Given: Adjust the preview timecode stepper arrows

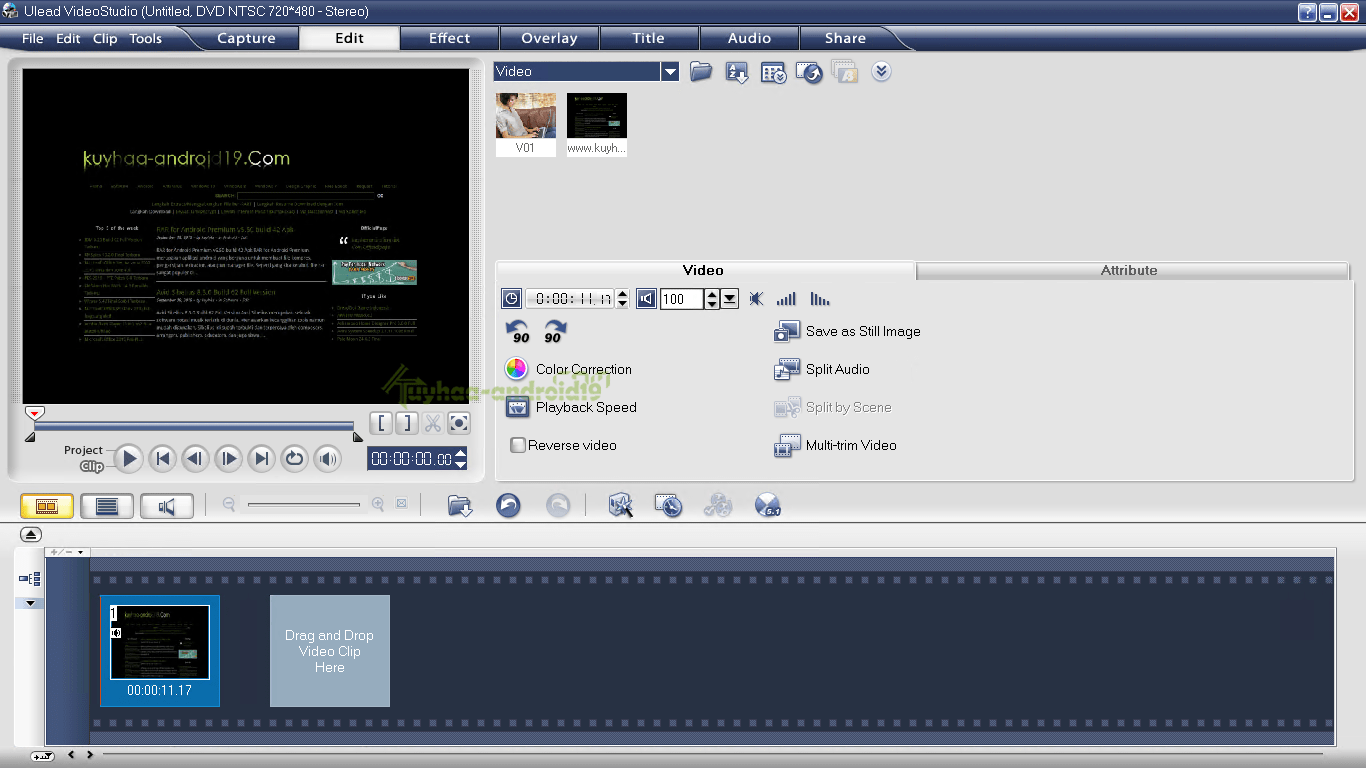Looking at the screenshot, I should [x=460, y=458].
